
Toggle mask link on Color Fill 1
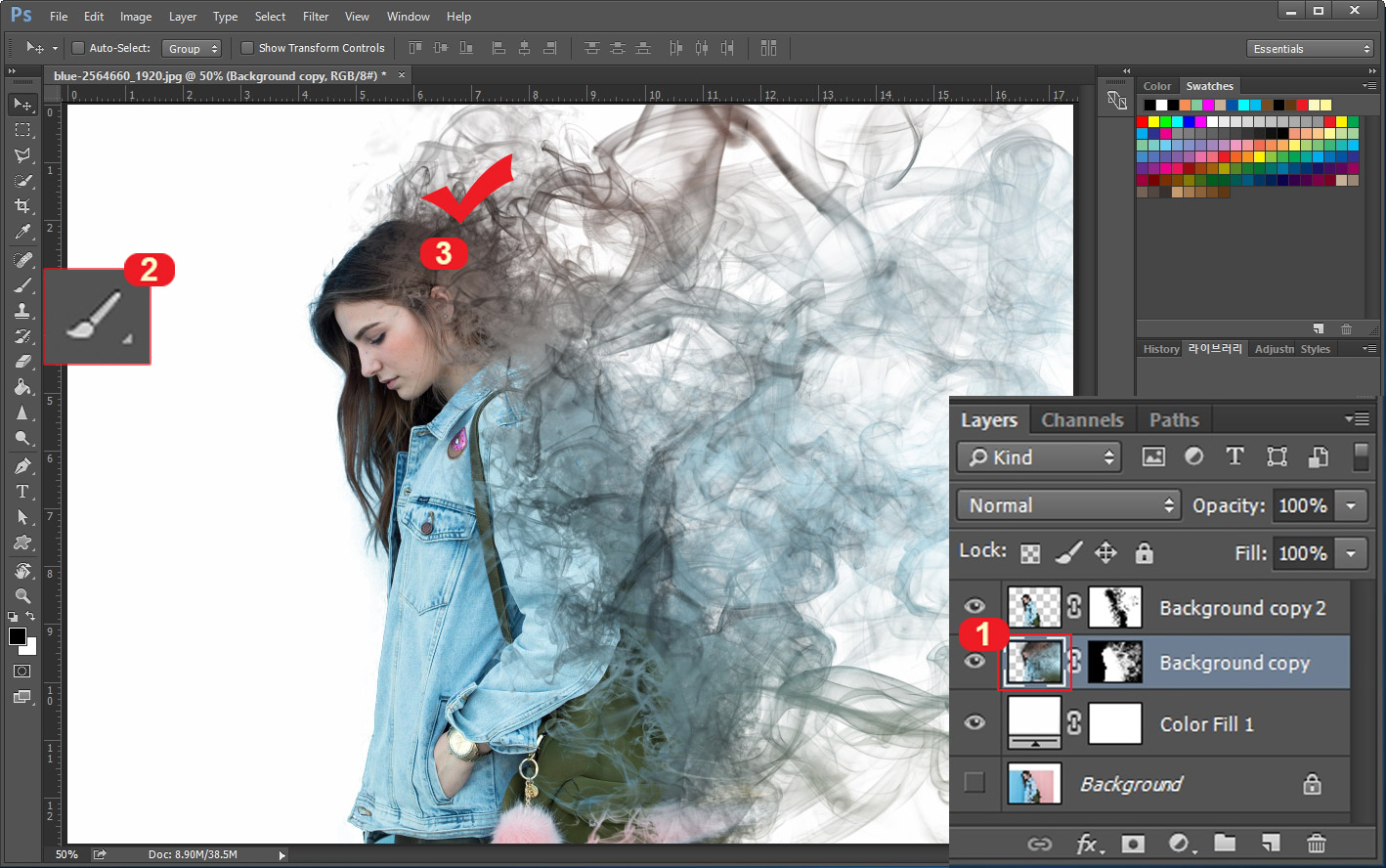(1074, 723)
